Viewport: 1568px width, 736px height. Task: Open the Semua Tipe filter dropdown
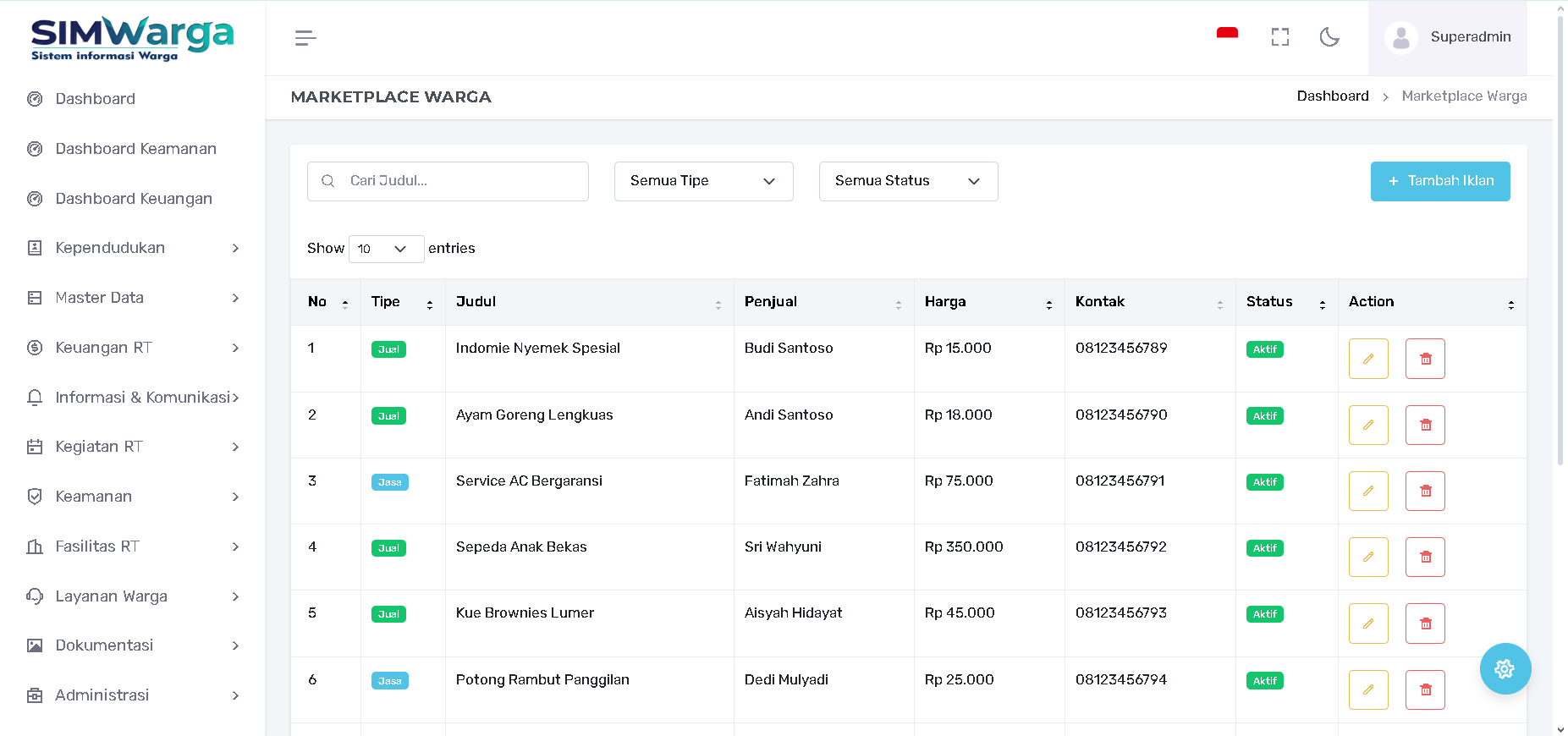[703, 181]
